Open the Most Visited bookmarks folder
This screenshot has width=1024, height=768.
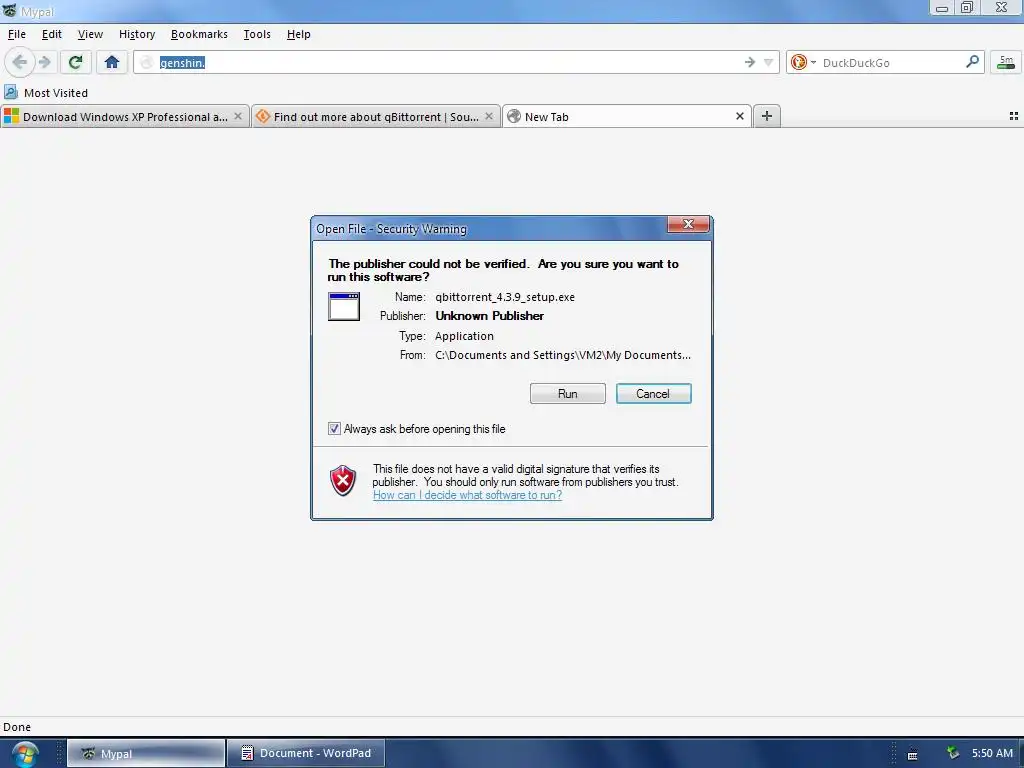[46, 93]
